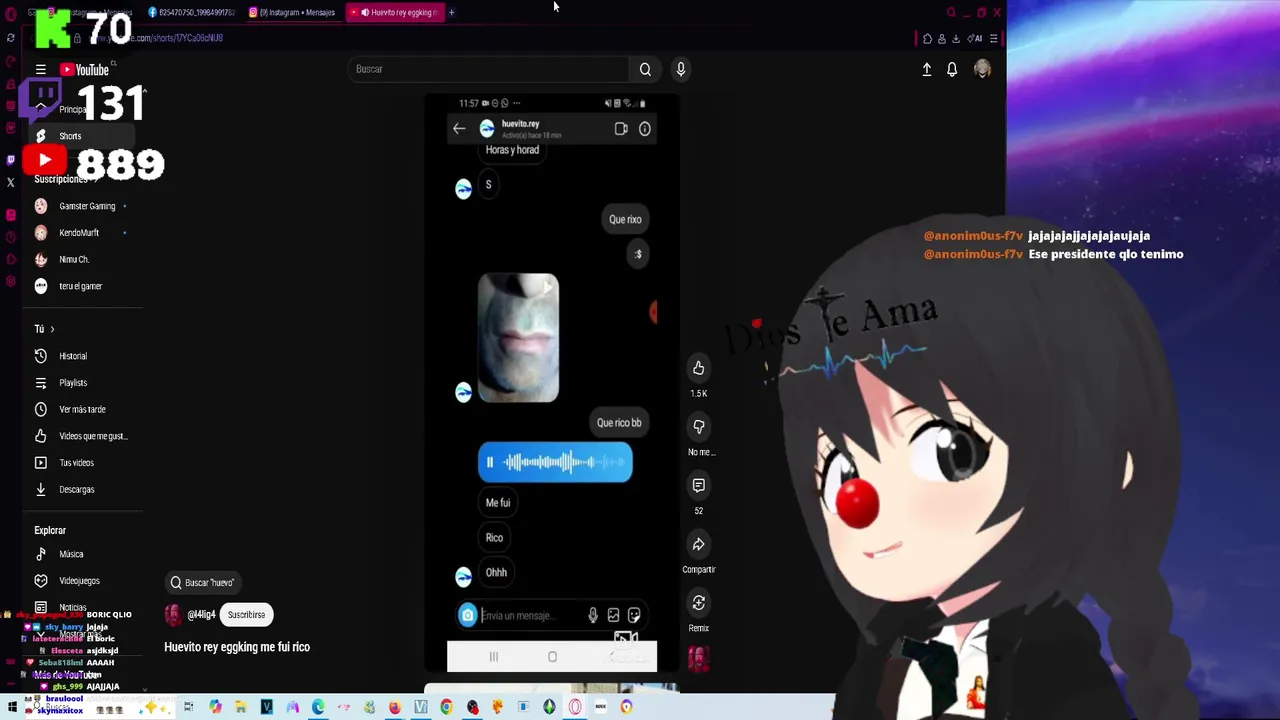Open Opera on the taskbar
The height and width of the screenshot is (720, 1280).
click(575, 707)
